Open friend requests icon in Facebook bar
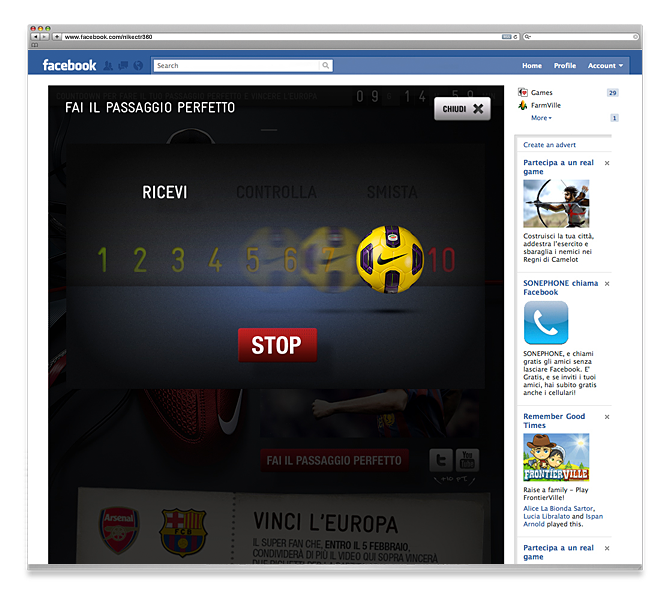The height and width of the screenshot is (607, 670). click(108, 65)
